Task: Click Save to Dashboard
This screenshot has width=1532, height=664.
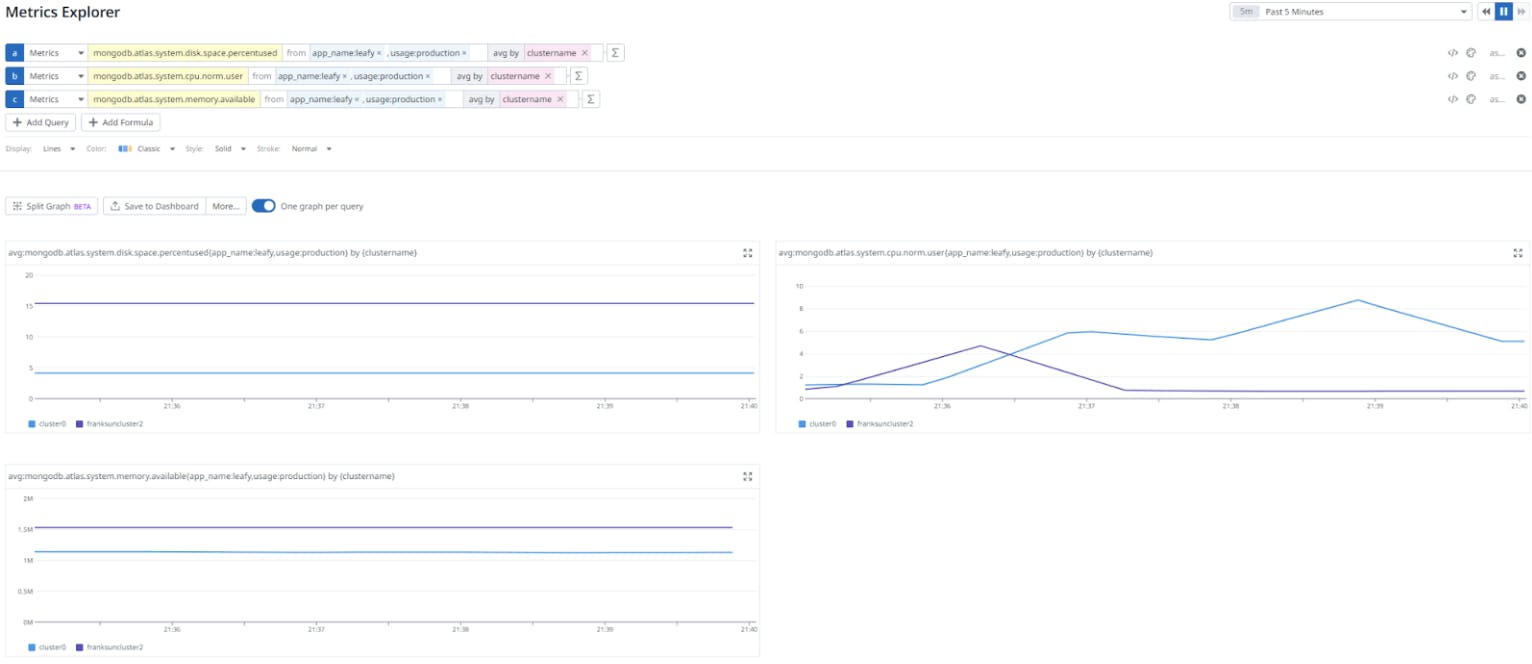Action: click(153, 205)
